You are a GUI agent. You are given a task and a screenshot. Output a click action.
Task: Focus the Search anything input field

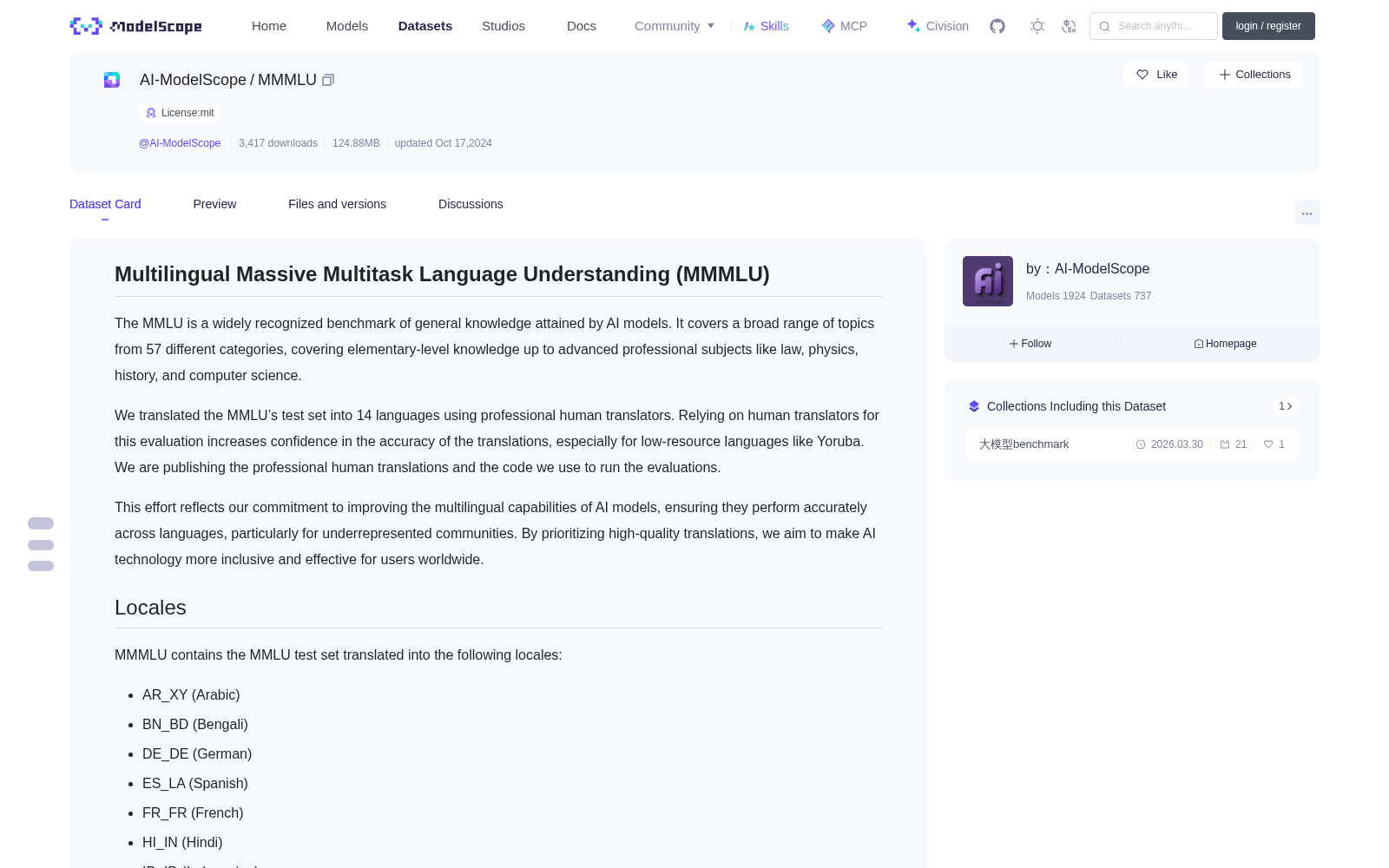pos(1154,26)
